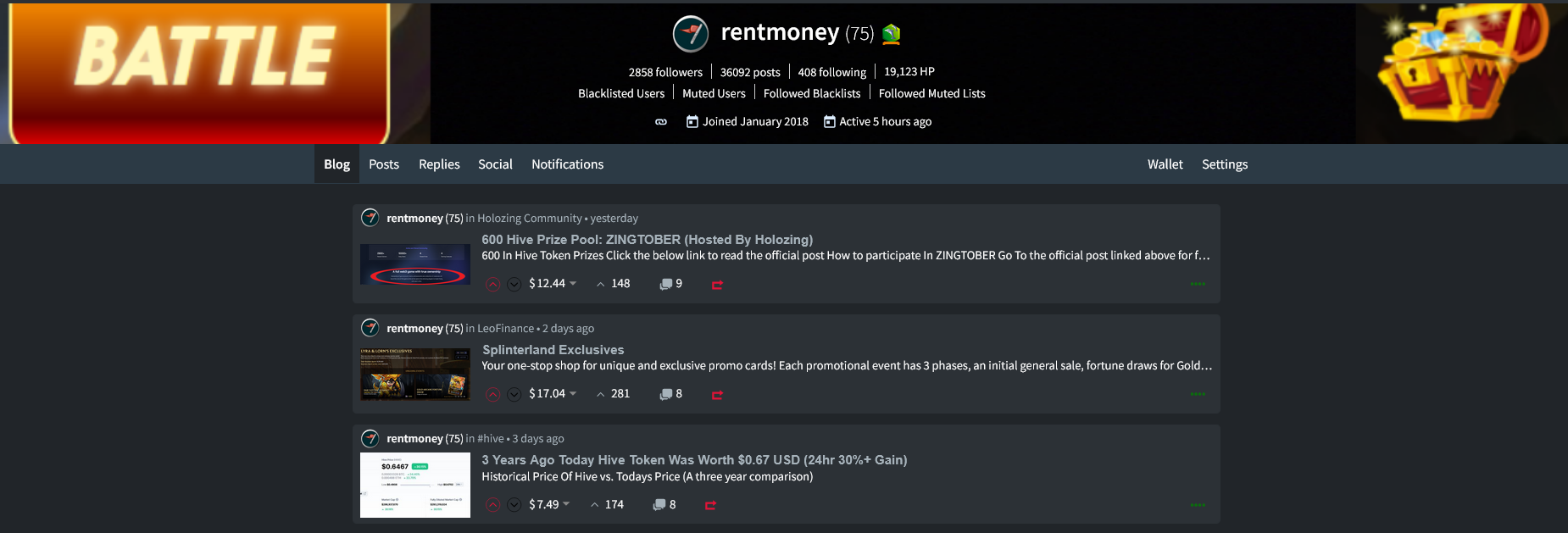The image size is (1568, 533).
Task: Open the Splinterland Exclusives post title
Action: tap(553, 350)
